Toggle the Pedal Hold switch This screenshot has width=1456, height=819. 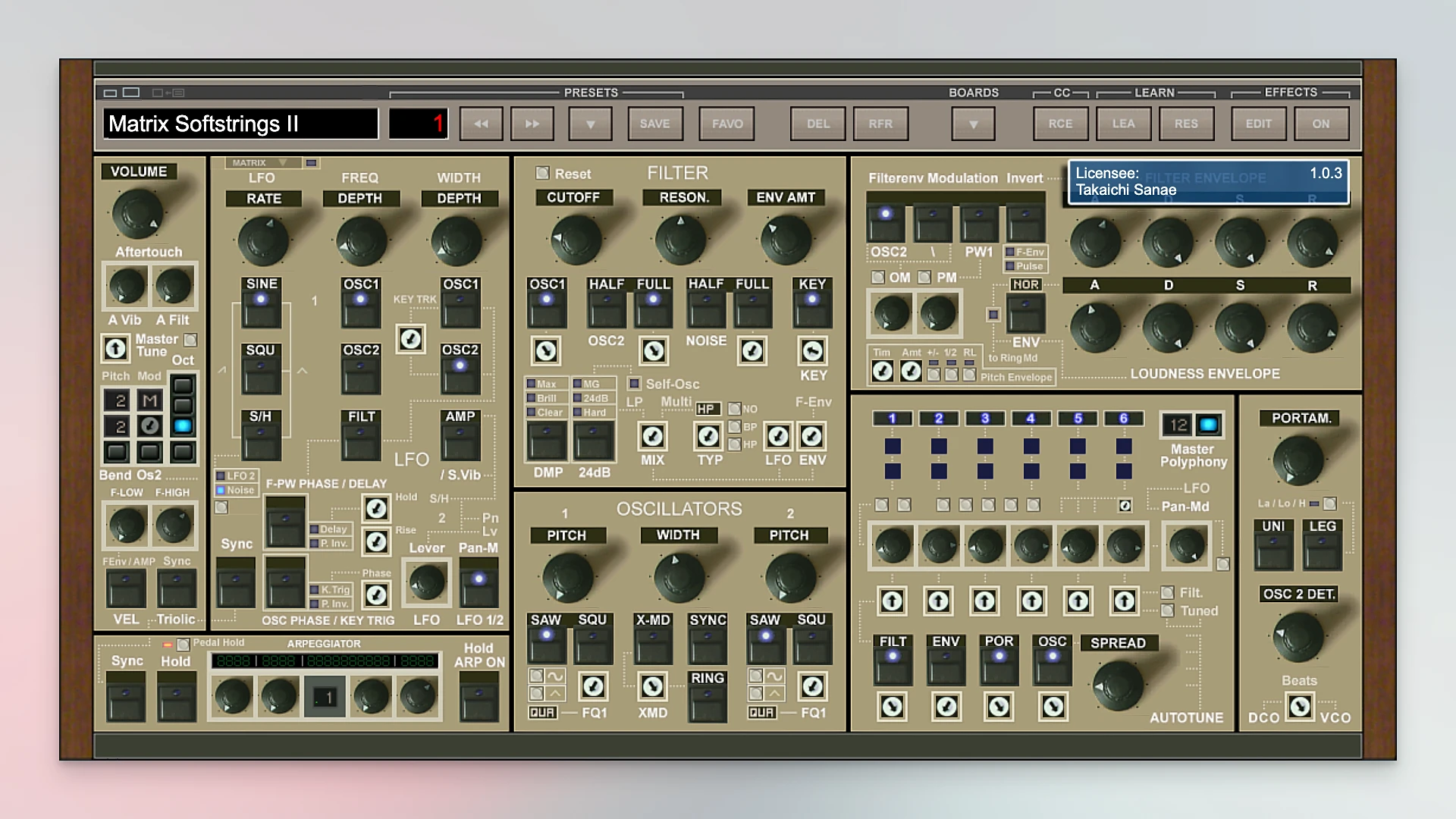click(182, 644)
